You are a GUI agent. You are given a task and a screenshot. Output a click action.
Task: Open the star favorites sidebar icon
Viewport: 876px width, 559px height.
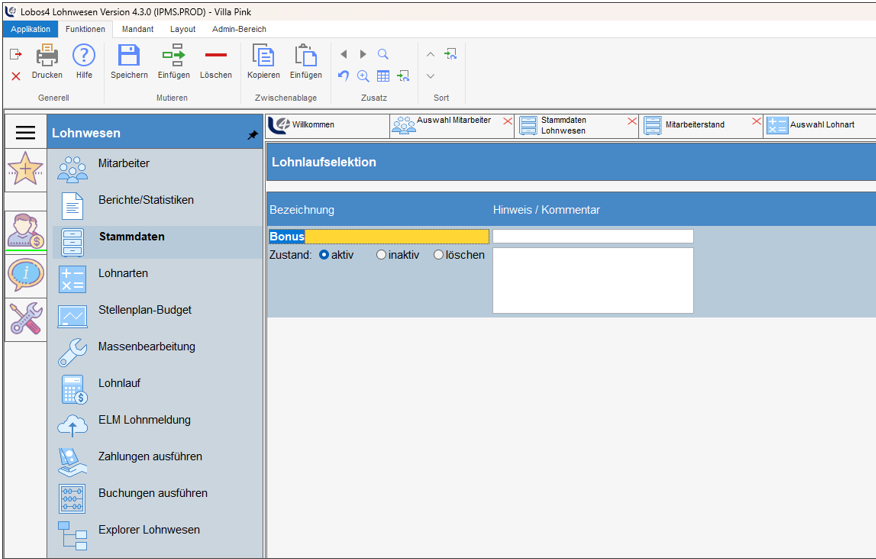tap(25, 170)
